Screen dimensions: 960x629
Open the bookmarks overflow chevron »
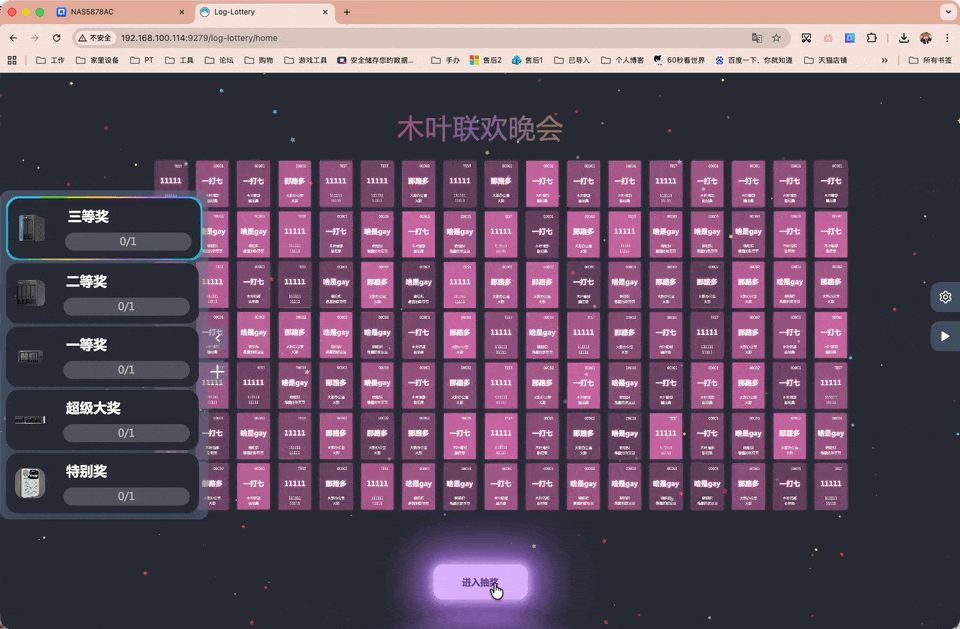(884, 61)
